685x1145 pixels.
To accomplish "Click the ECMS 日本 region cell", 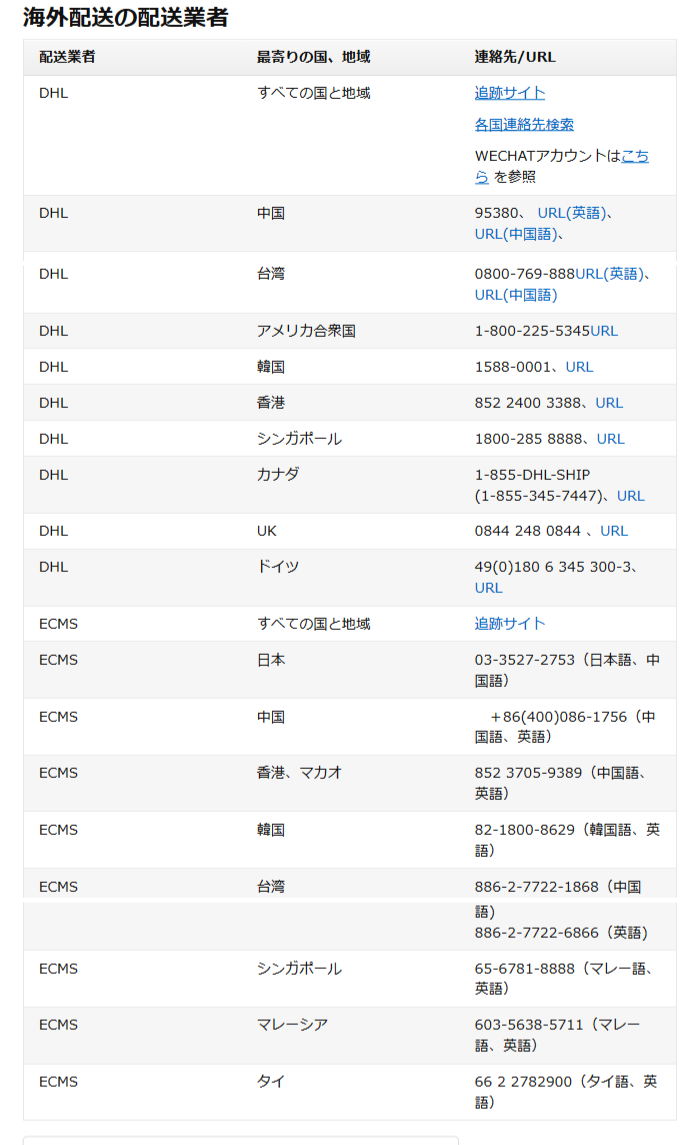I will [x=270, y=659].
